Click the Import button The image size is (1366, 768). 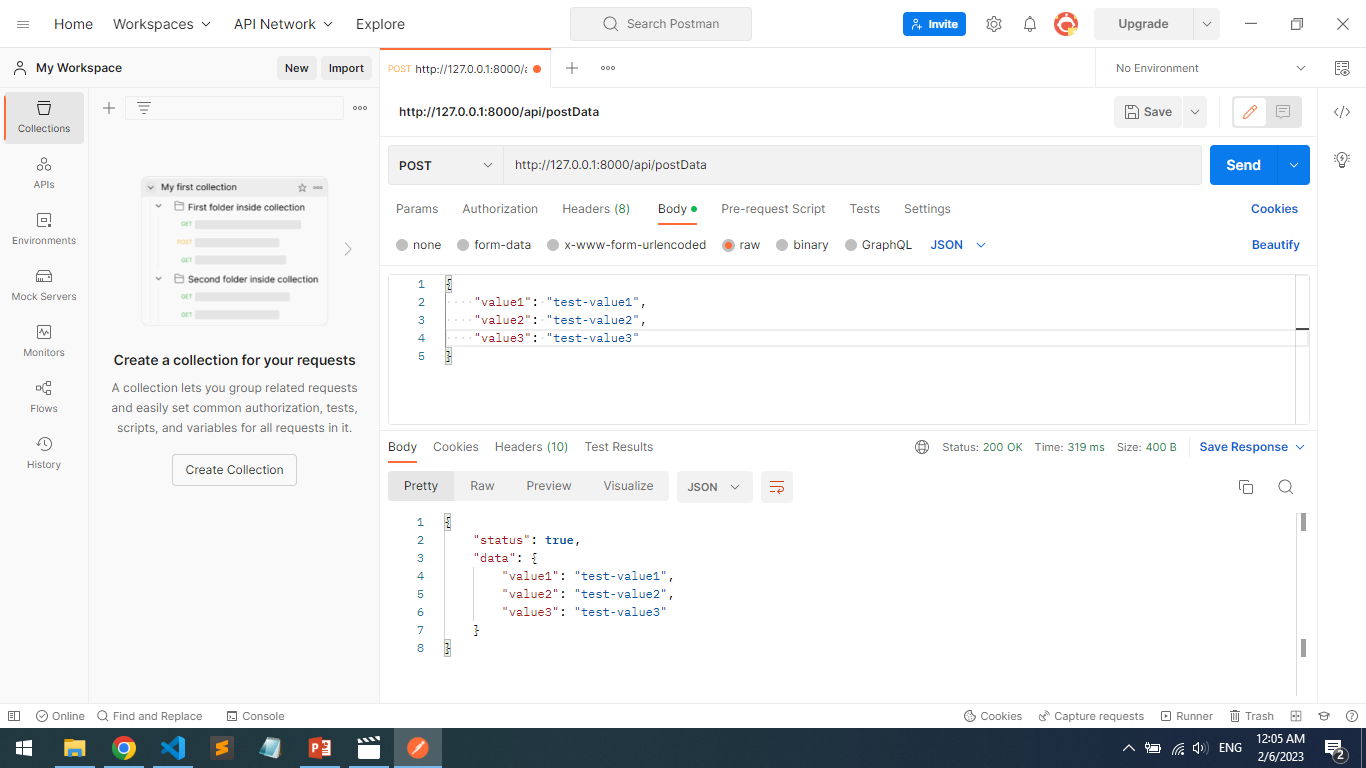346,68
